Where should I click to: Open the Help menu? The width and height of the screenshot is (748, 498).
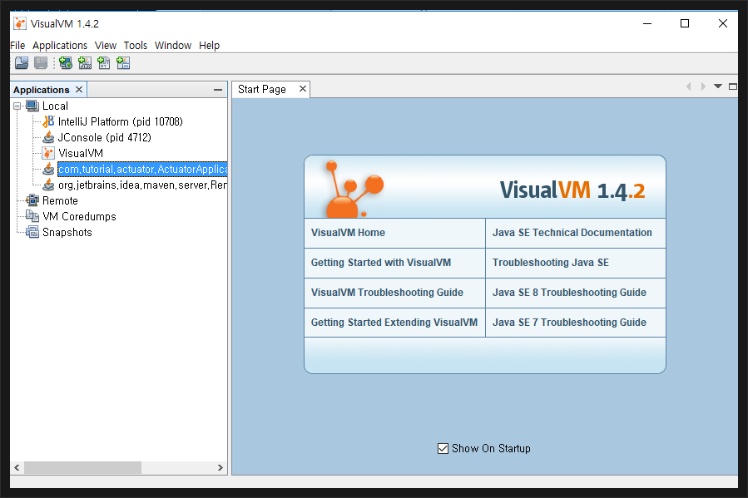209,45
